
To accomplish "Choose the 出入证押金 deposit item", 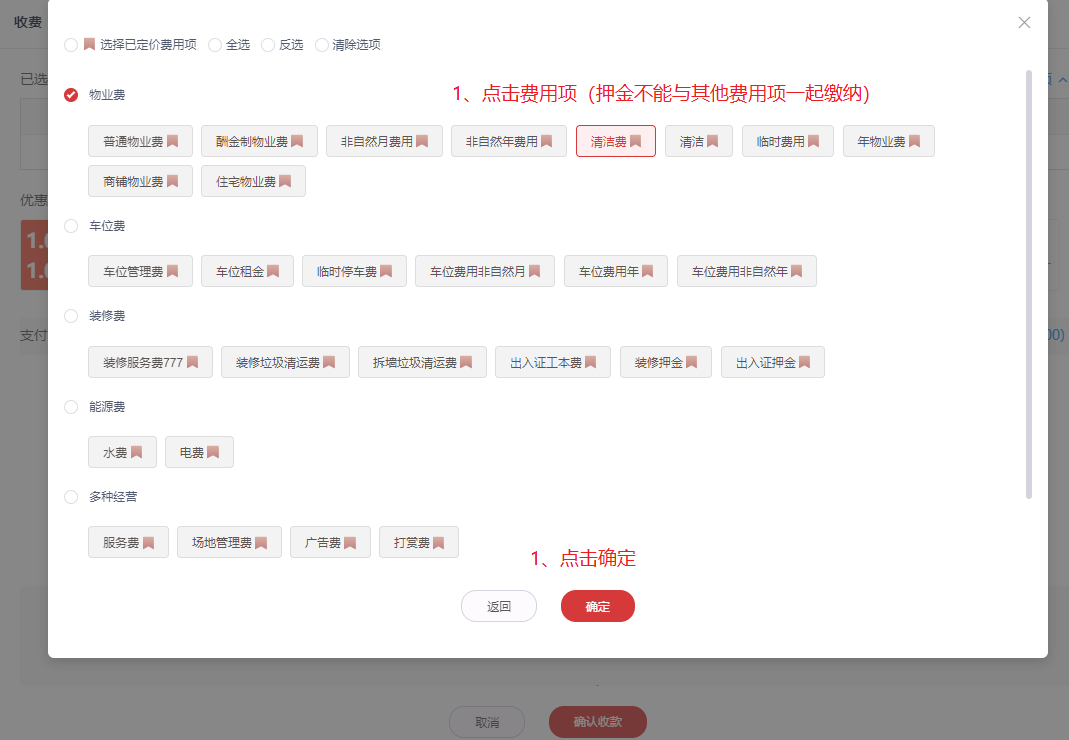I will click(773, 362).
